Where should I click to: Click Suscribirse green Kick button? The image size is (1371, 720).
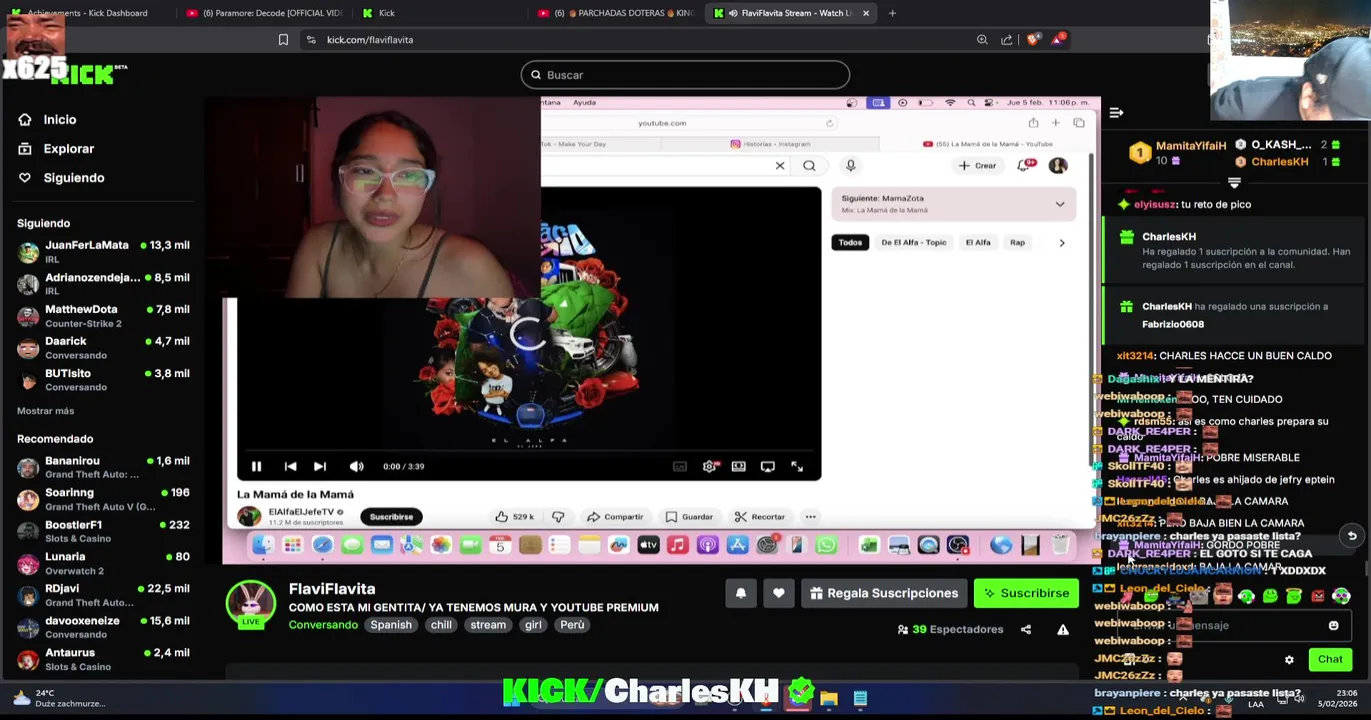pos(1026,593)
